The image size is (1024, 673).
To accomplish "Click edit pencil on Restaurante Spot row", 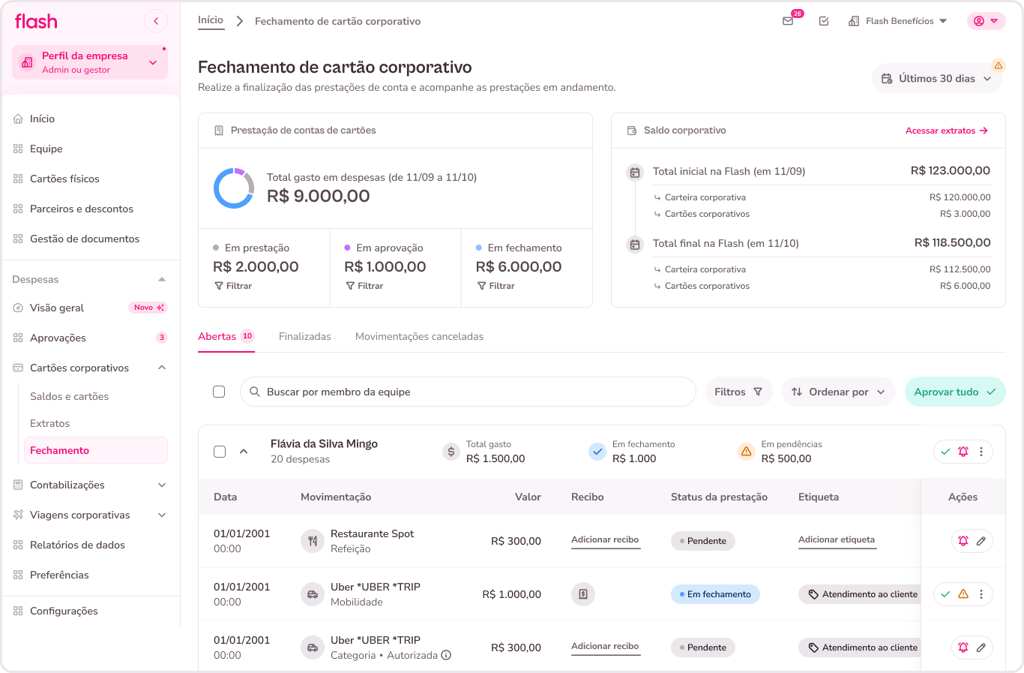I will pos(981,541).
